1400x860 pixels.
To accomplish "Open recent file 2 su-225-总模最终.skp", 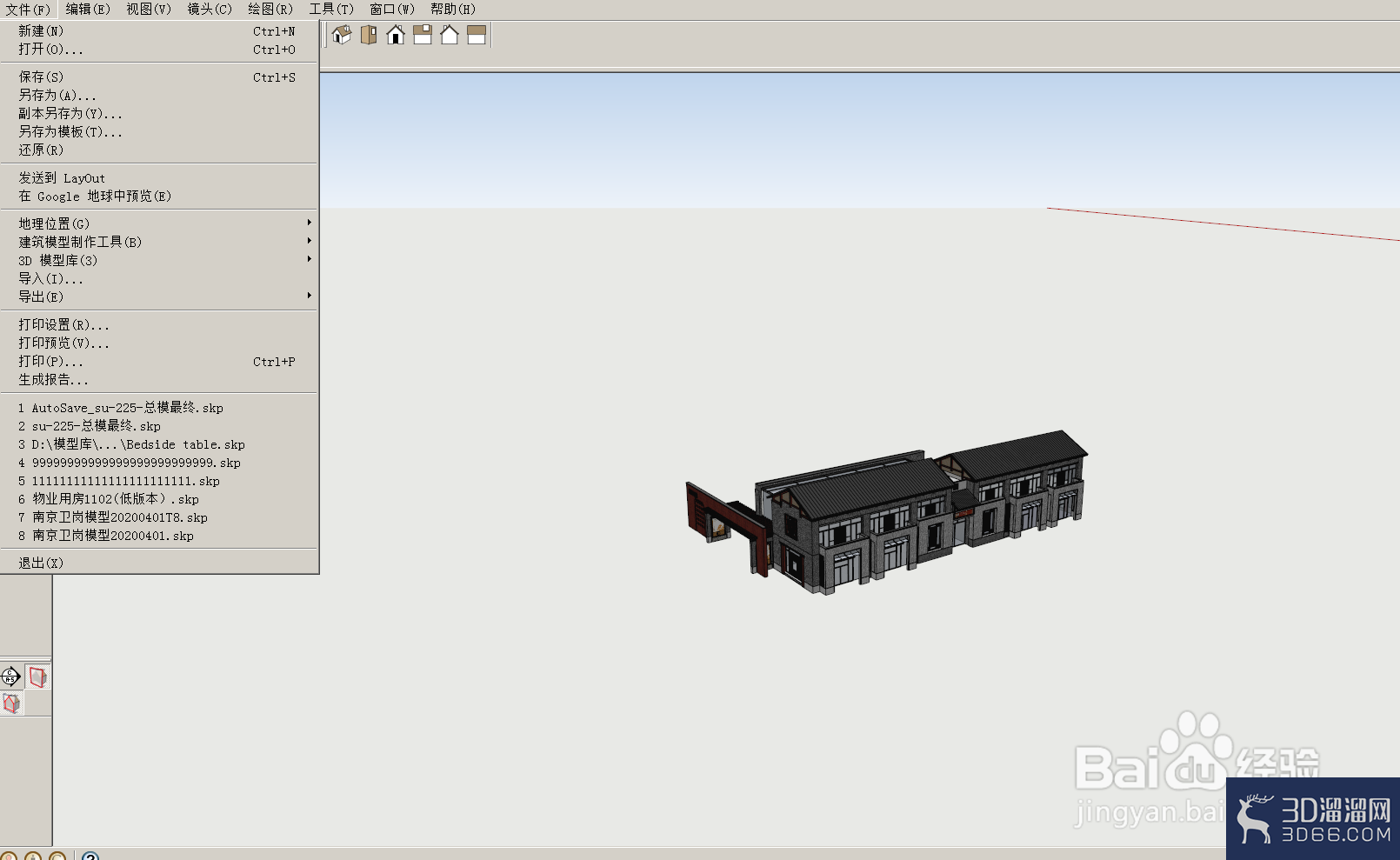I will [x=159, y=426].
